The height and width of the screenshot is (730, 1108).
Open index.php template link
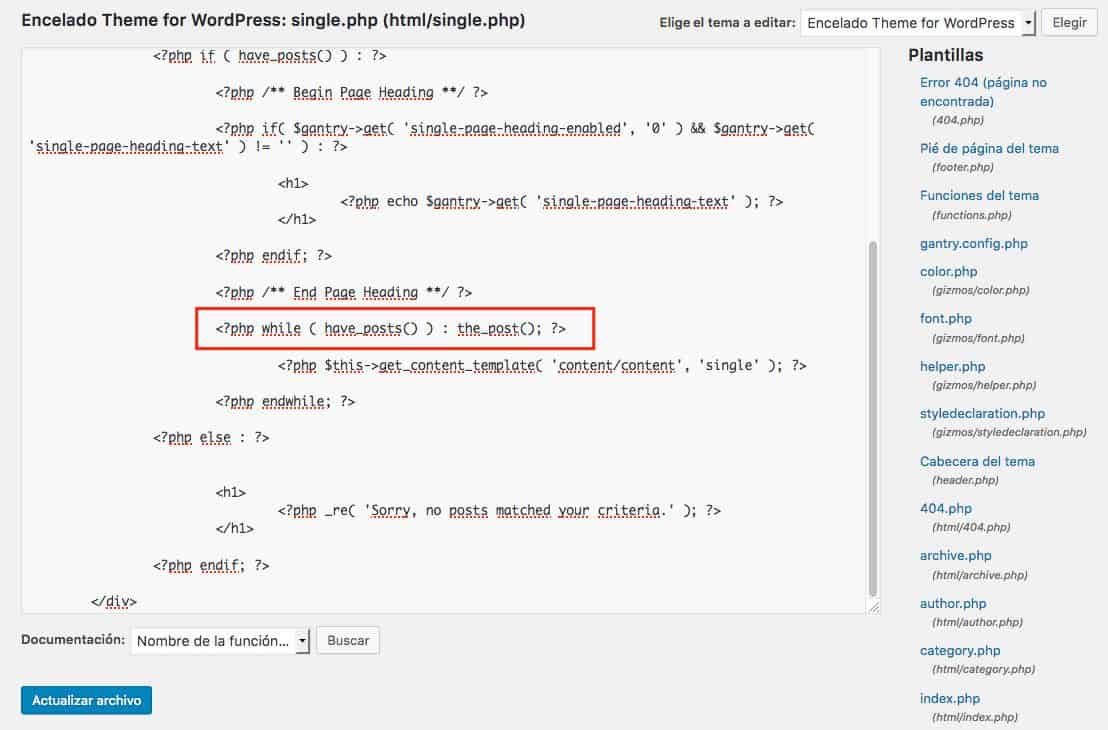coord(949,699)
